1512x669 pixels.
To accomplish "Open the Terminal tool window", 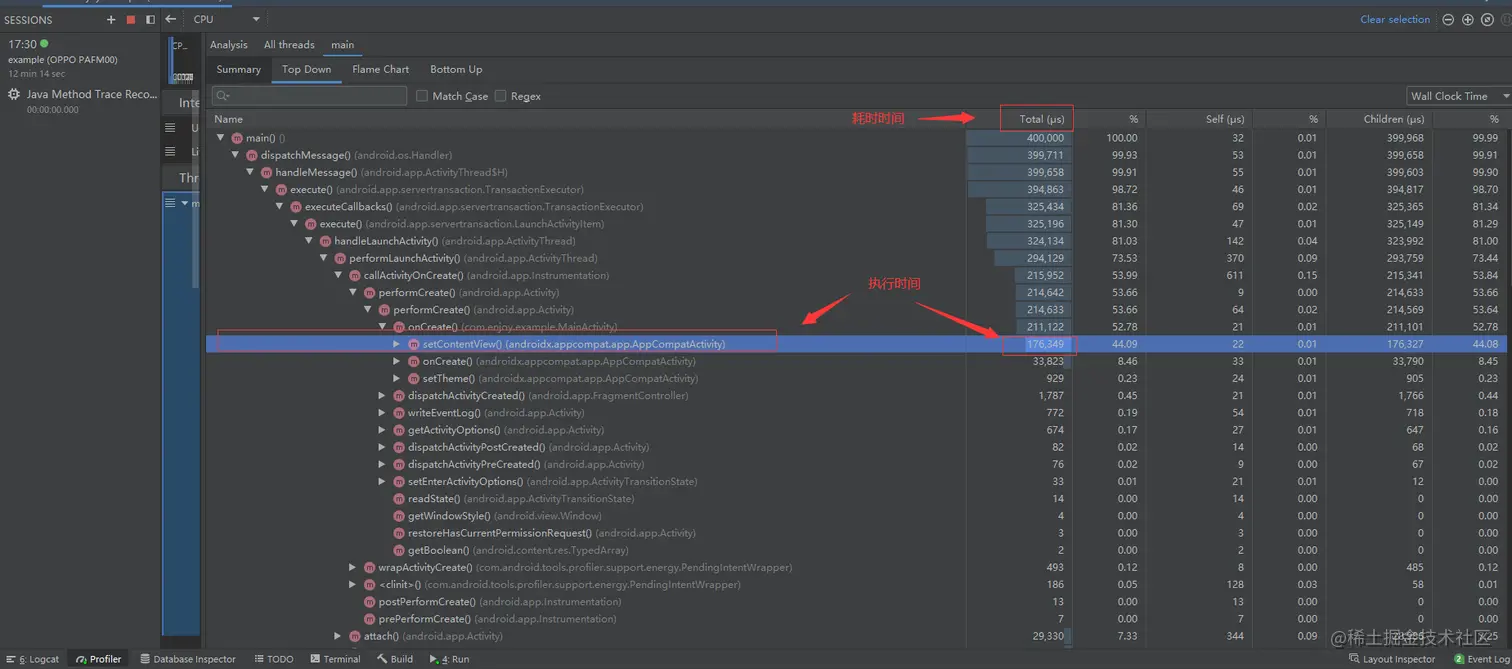I will (x=335, y=659).
